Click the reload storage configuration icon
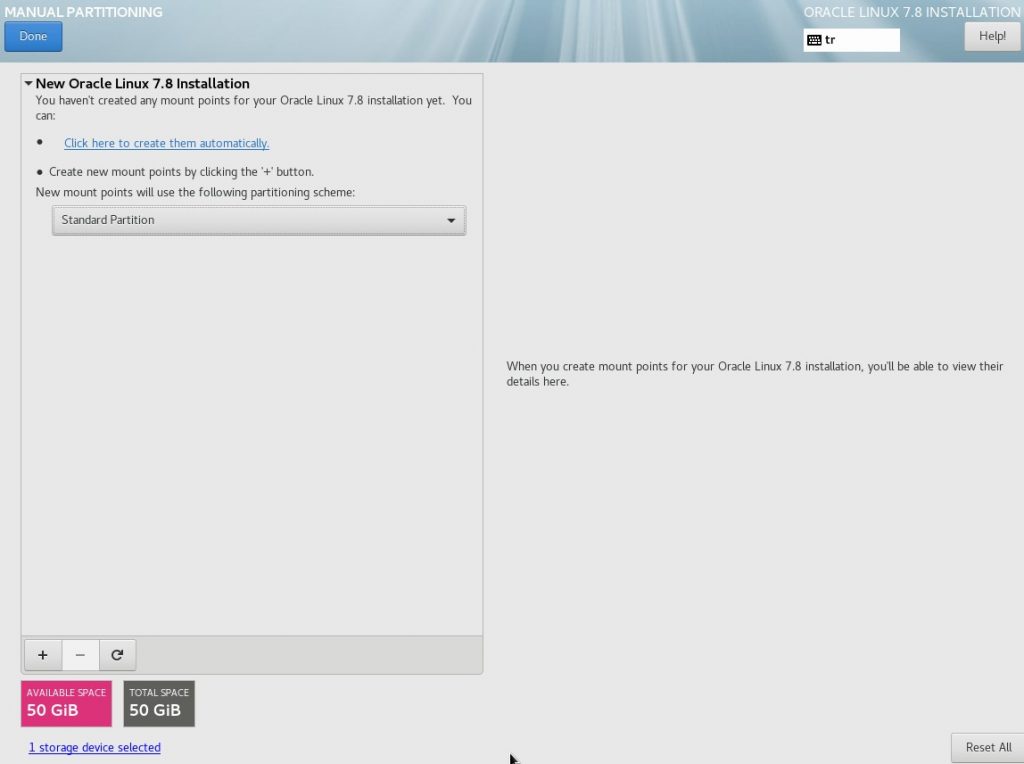 (x=118, y=654)
